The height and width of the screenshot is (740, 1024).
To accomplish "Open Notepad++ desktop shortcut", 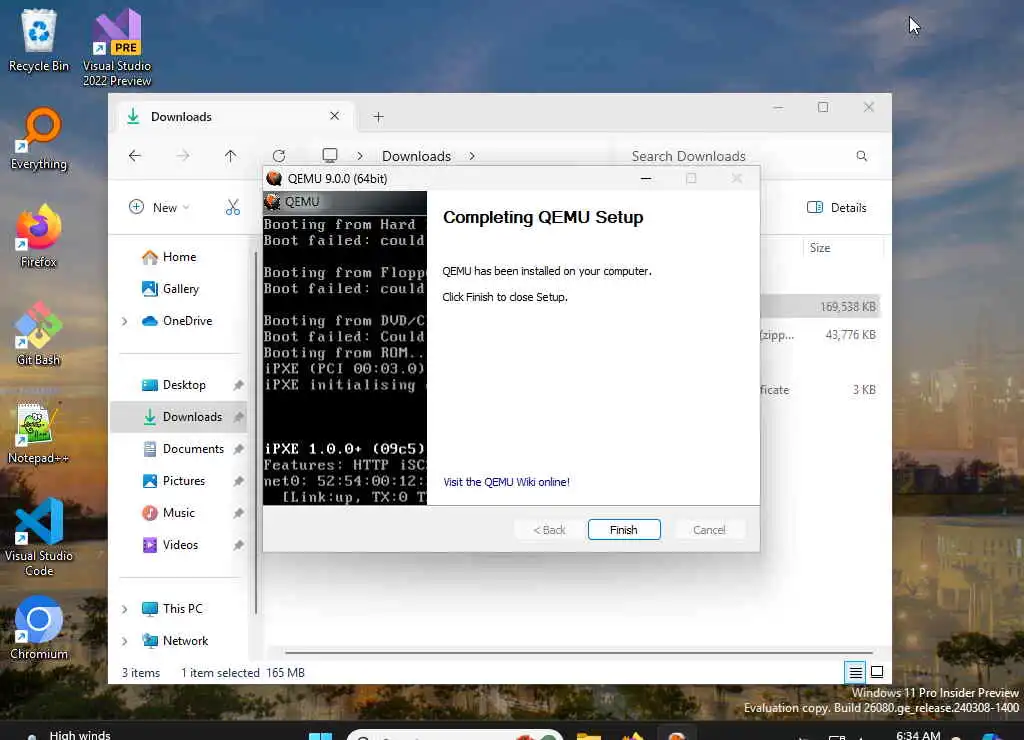I will pos(39,432).
